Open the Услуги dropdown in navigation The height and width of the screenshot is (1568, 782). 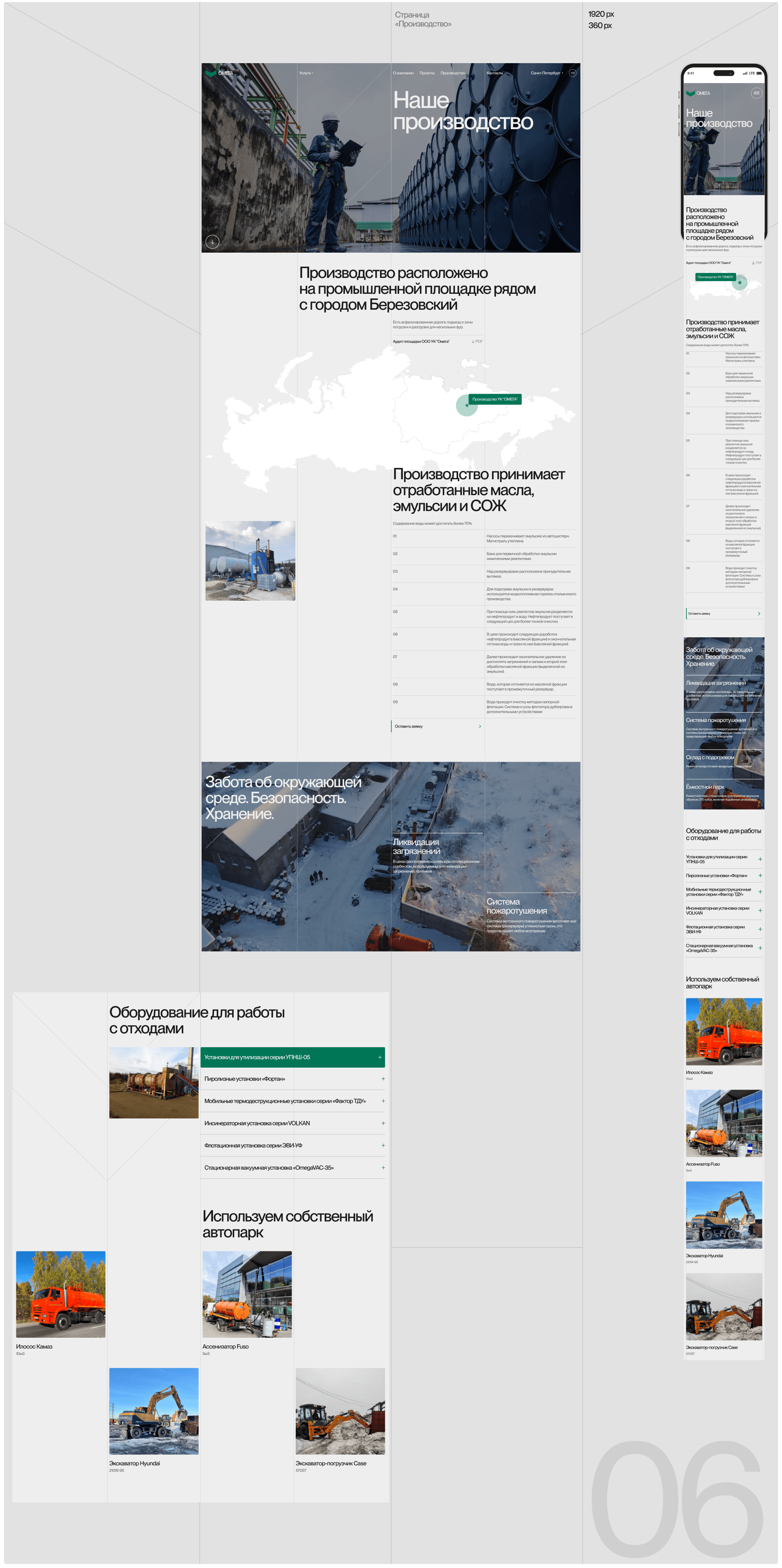pyautogui.click(x=306, y=73)
